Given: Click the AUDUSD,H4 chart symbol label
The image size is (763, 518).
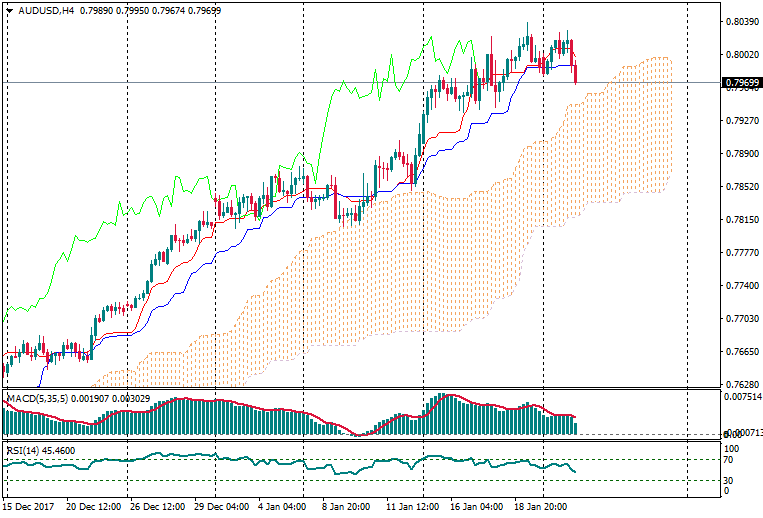Looking at the screenshot, I should pyautogui.click(x=46, y=11).
